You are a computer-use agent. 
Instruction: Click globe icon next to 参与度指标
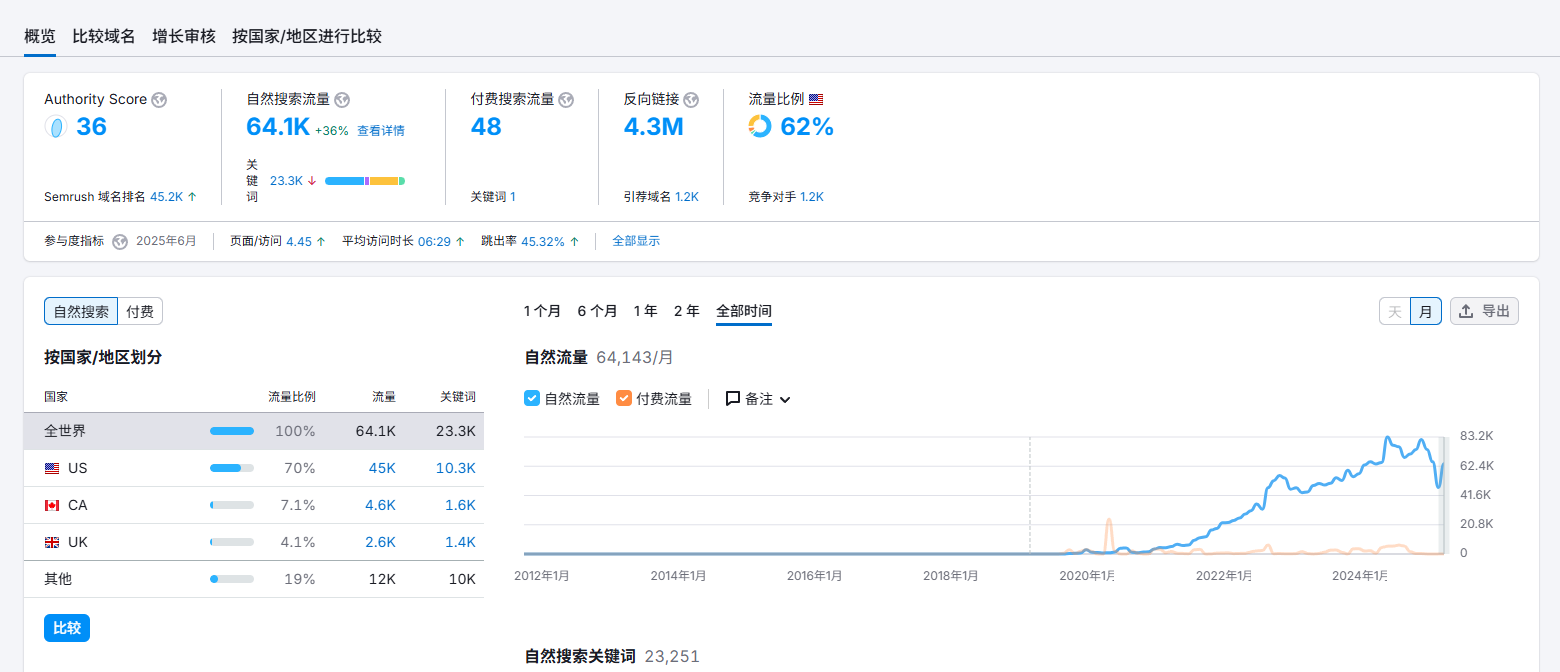click(120, 242)
